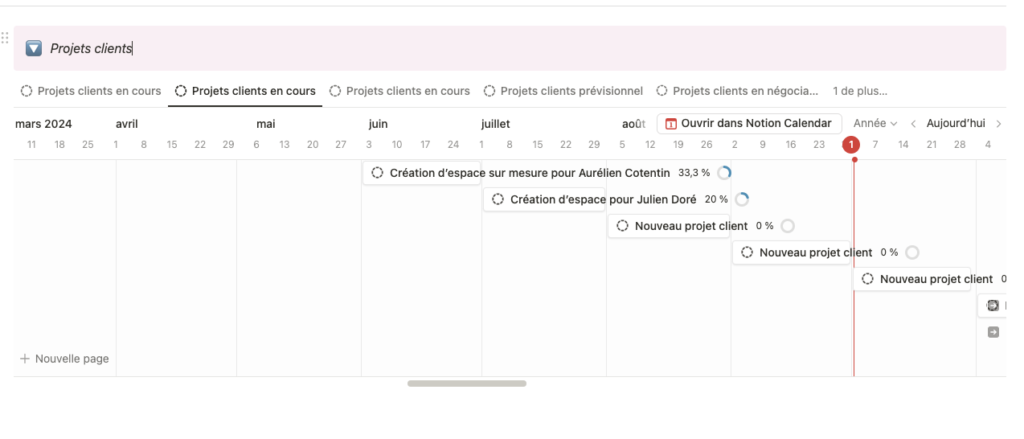The height and width of the screenshot is (439, 1024).
Task: Click the 20 % progress ring
Action: 741,199
